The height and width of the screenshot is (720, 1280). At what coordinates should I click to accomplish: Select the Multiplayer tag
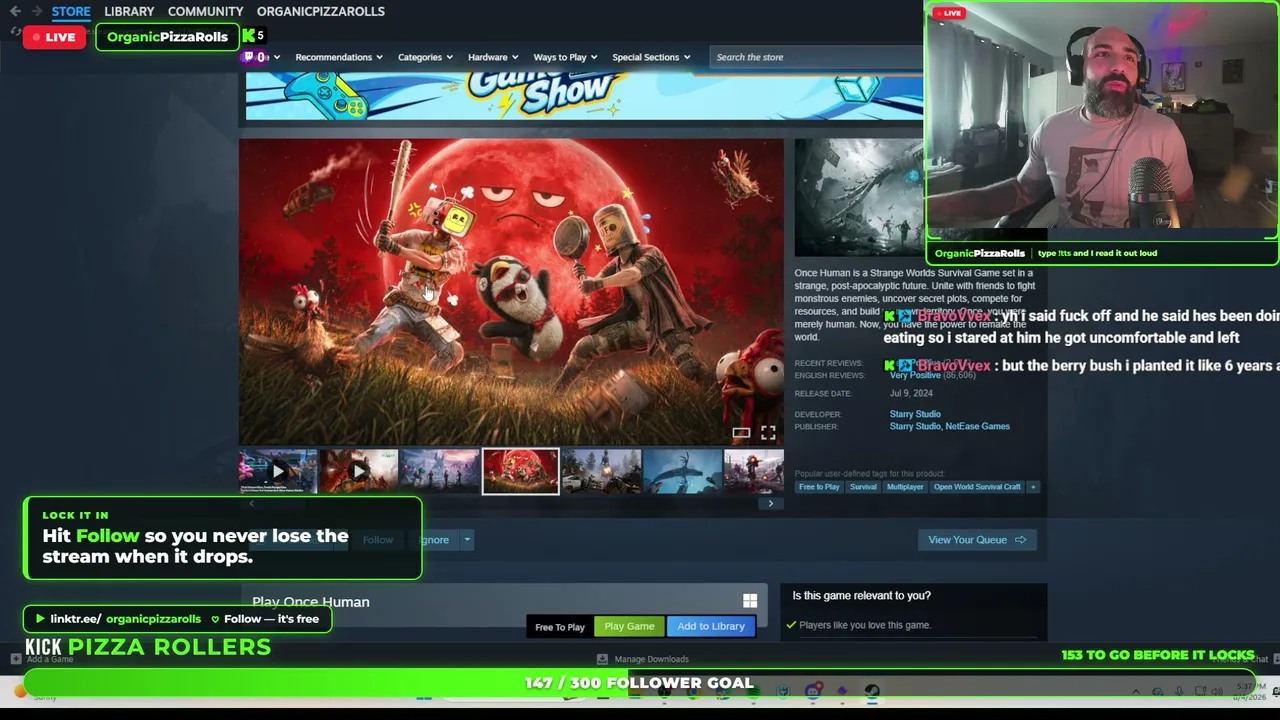[905, 487]
